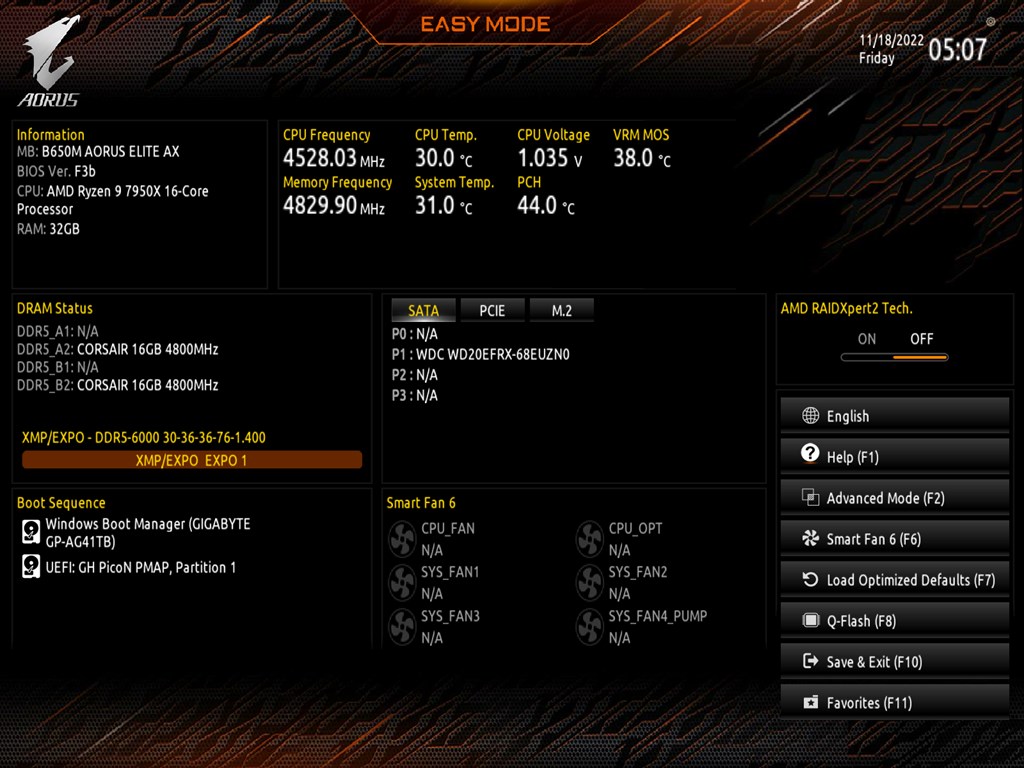The height and width of the screenshot is (768, 1024).
Task: Click the XMP/EXPO DDR5-6000 timing text
Action: click(x=144, y=437)
